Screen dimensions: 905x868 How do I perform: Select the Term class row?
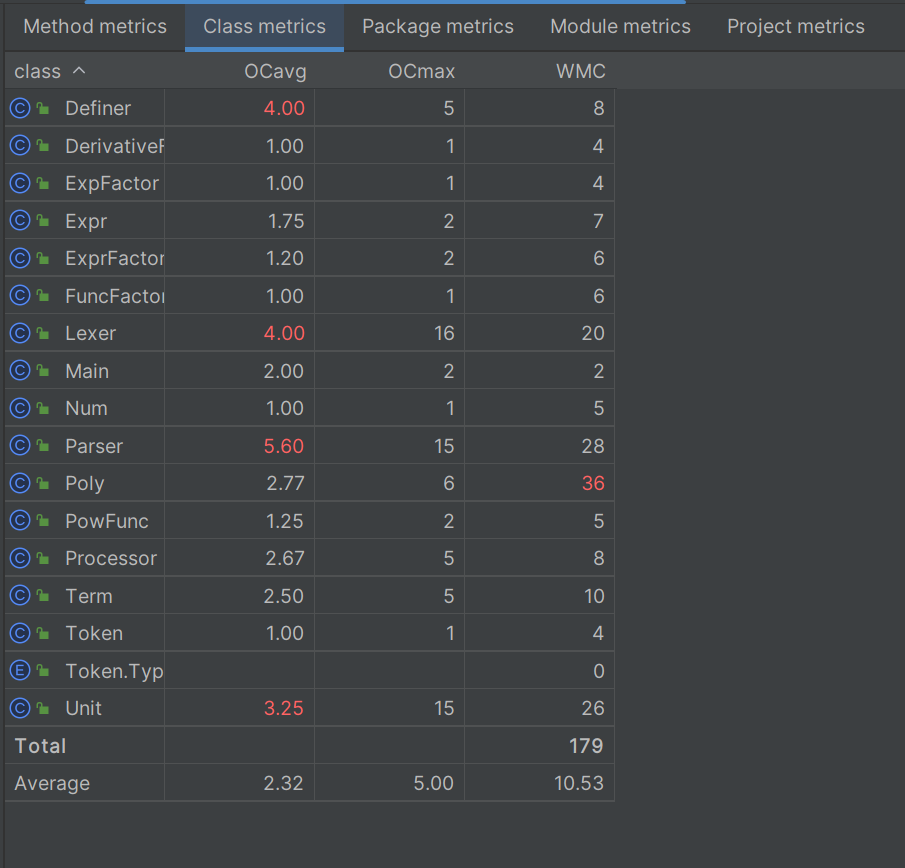(x=310, y=596)
